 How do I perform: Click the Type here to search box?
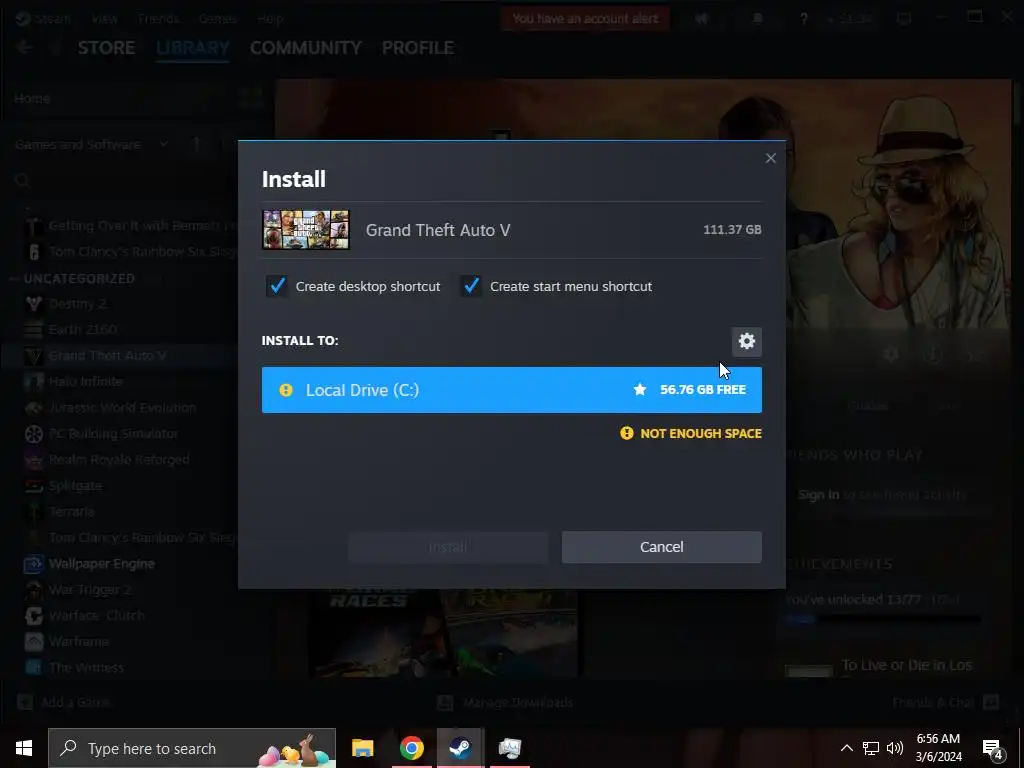pos(192,748)
